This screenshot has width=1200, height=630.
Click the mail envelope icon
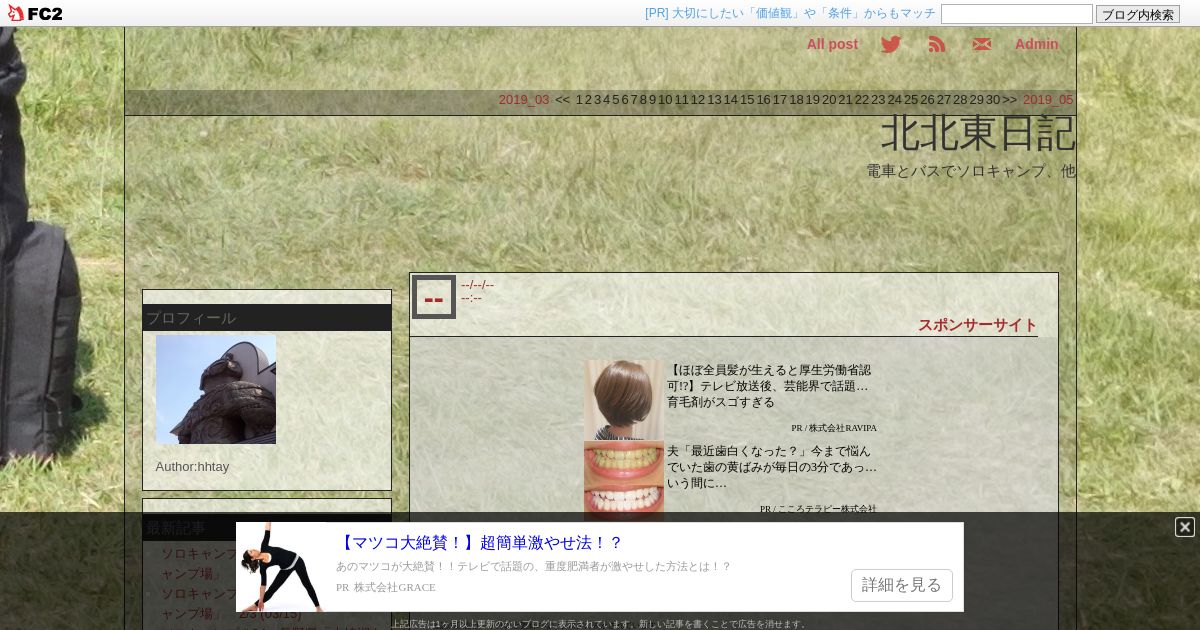coord(982,44)
